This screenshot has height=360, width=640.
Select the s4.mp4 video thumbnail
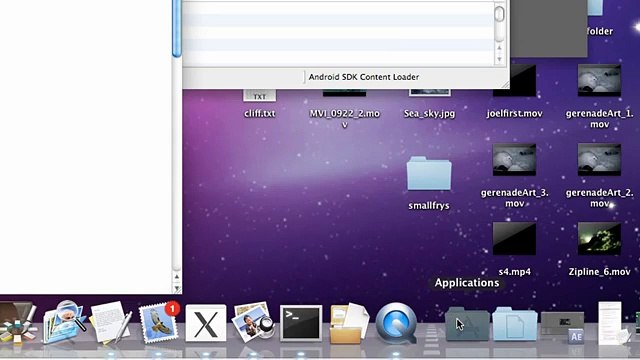[x=514, y=239]
